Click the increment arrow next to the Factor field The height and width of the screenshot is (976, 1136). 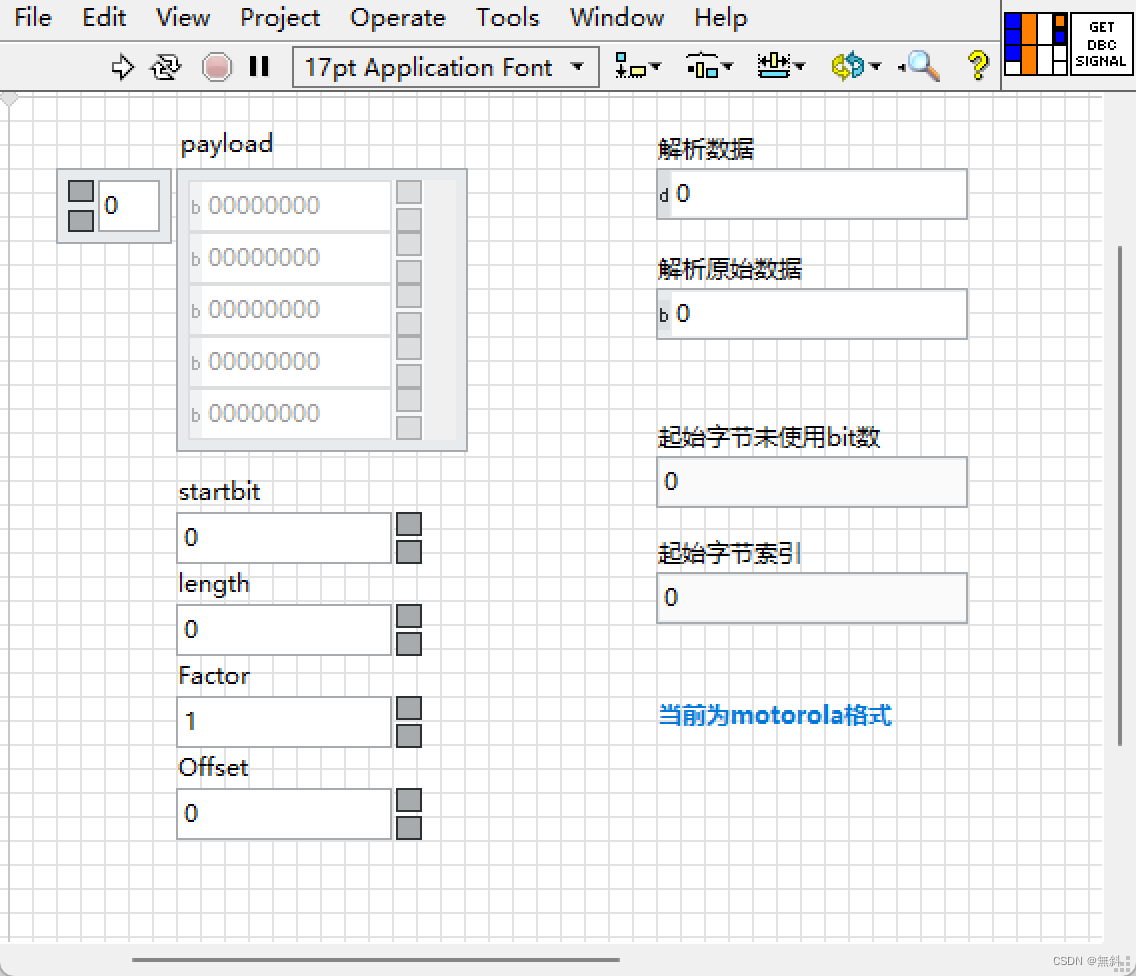(409, 706)
